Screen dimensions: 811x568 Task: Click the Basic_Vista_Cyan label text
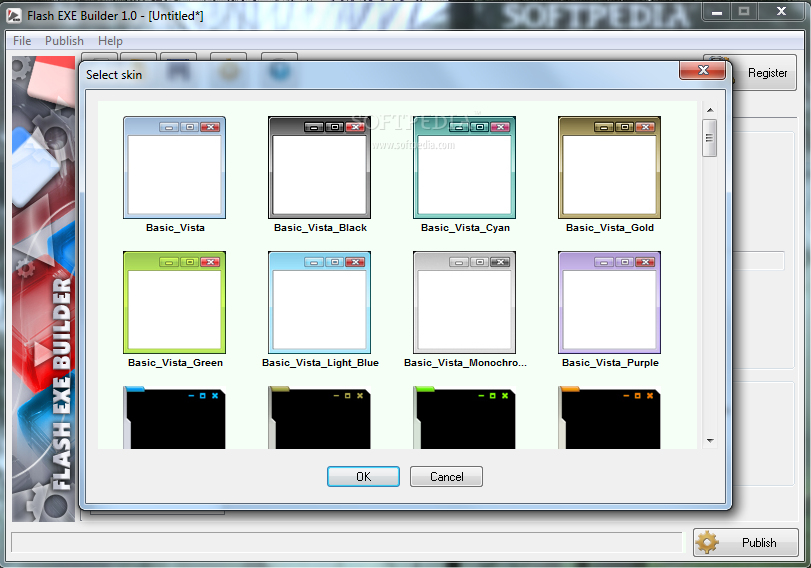click(x=465, y=228)
